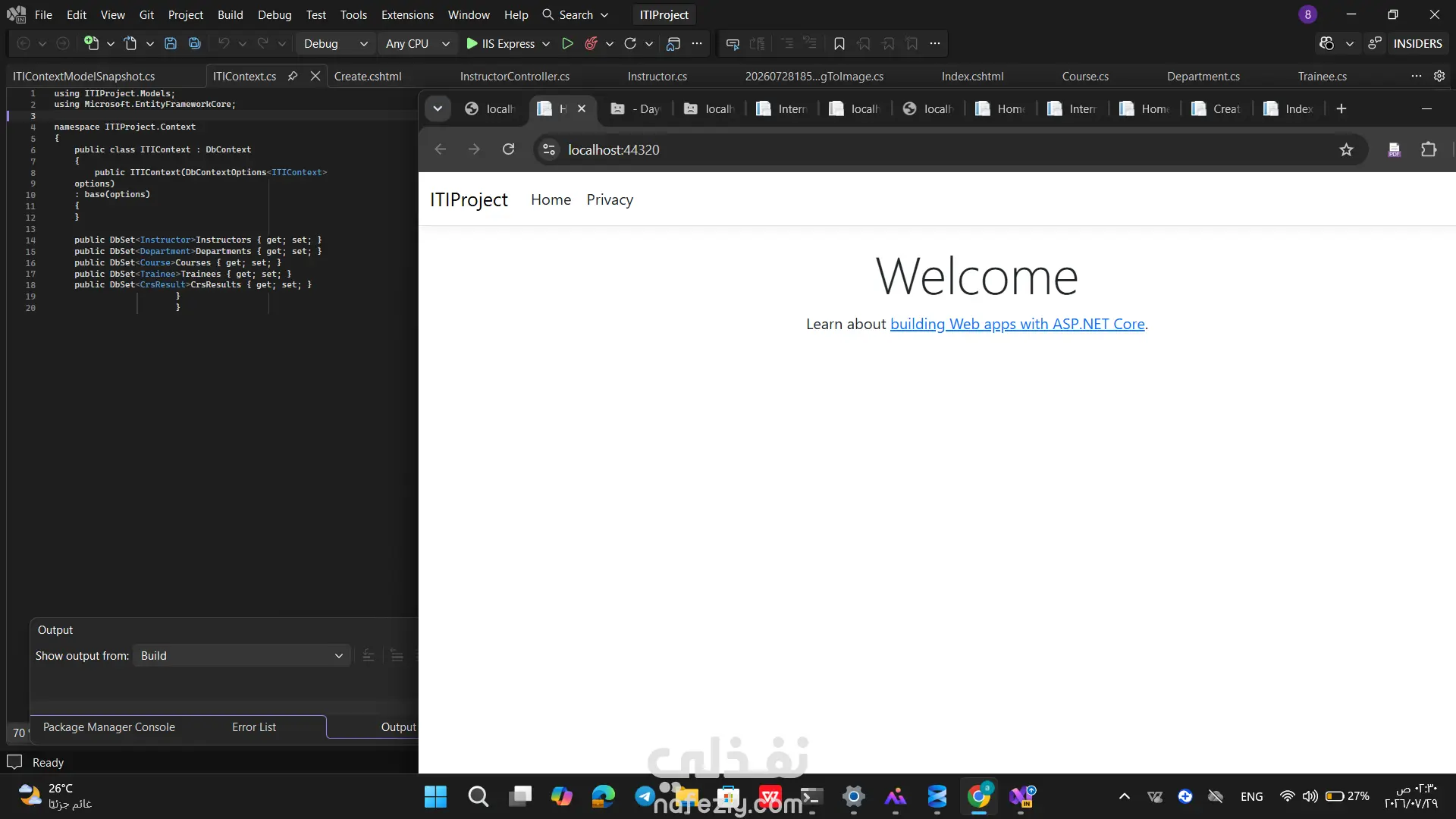Click the Privacy nav link on webpage
1456x819 pixels.
(x=610, y=199)
